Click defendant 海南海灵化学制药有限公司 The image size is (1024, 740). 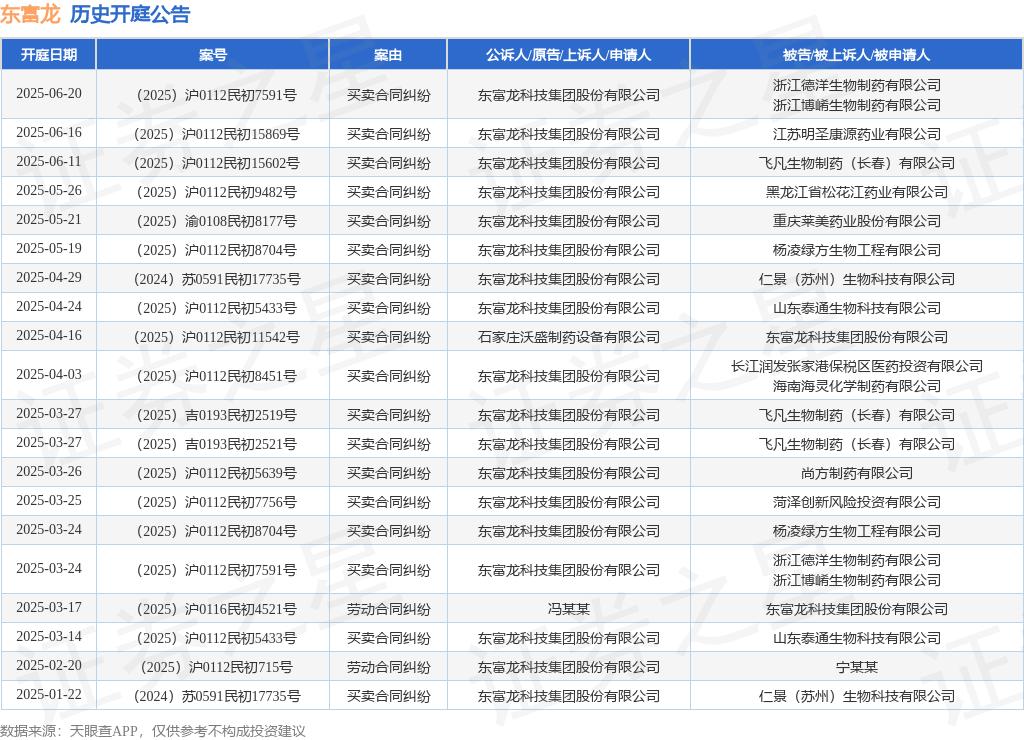click(856, 386)
